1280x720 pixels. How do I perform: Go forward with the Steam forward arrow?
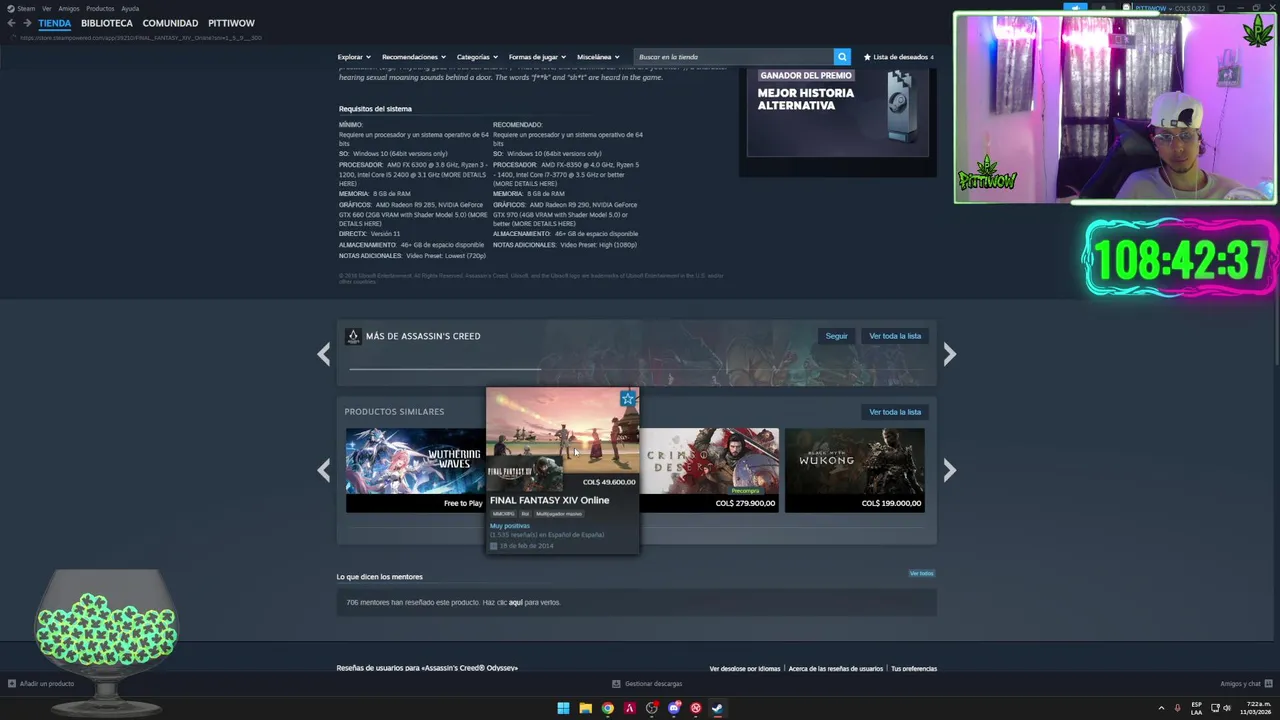pyautogui.click(x=26, y=23)
